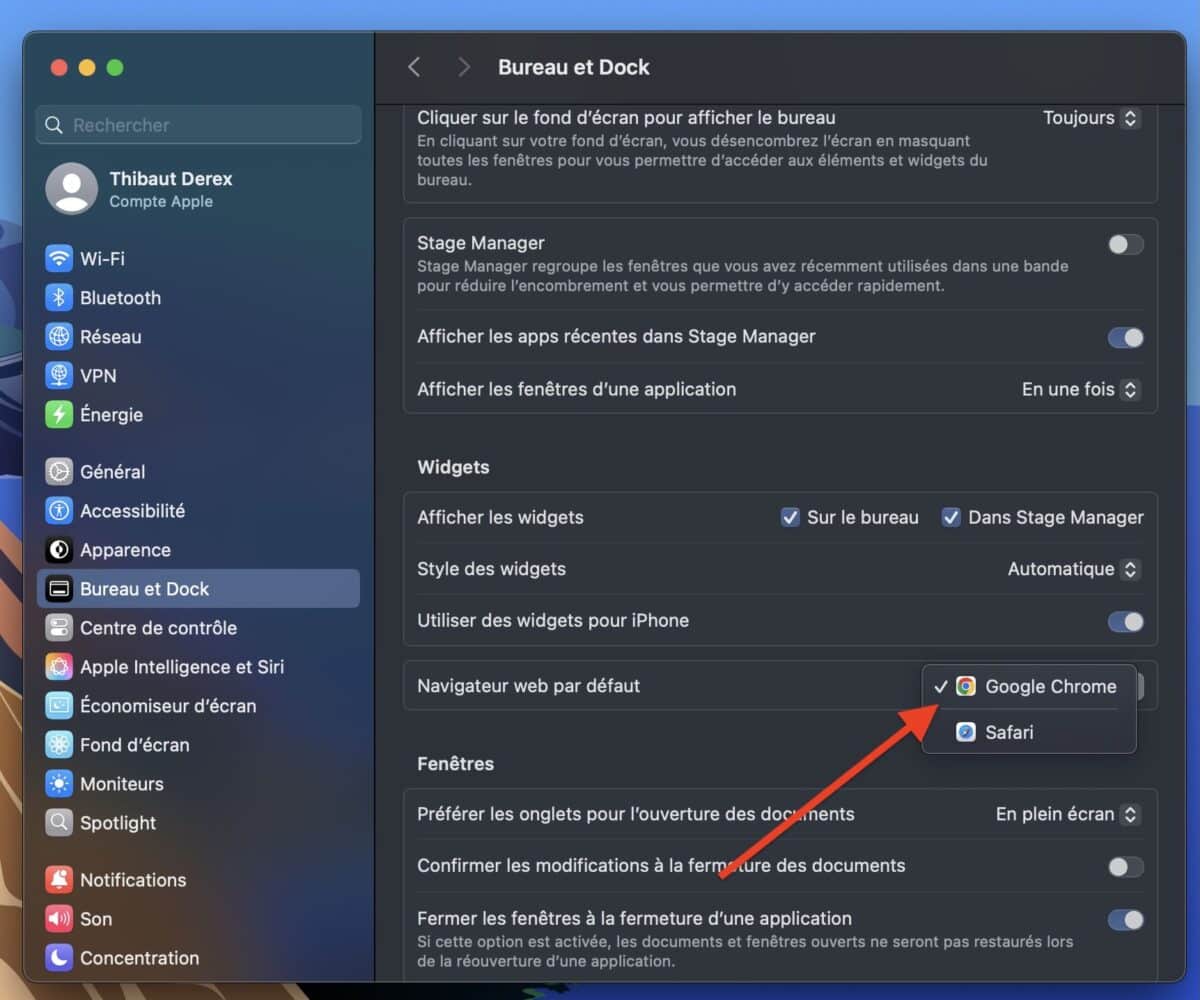The width and height of the screenshot is (1200, 1000).
Task: Click Thibaut Derex account avatar
Action: coord(72,188)
